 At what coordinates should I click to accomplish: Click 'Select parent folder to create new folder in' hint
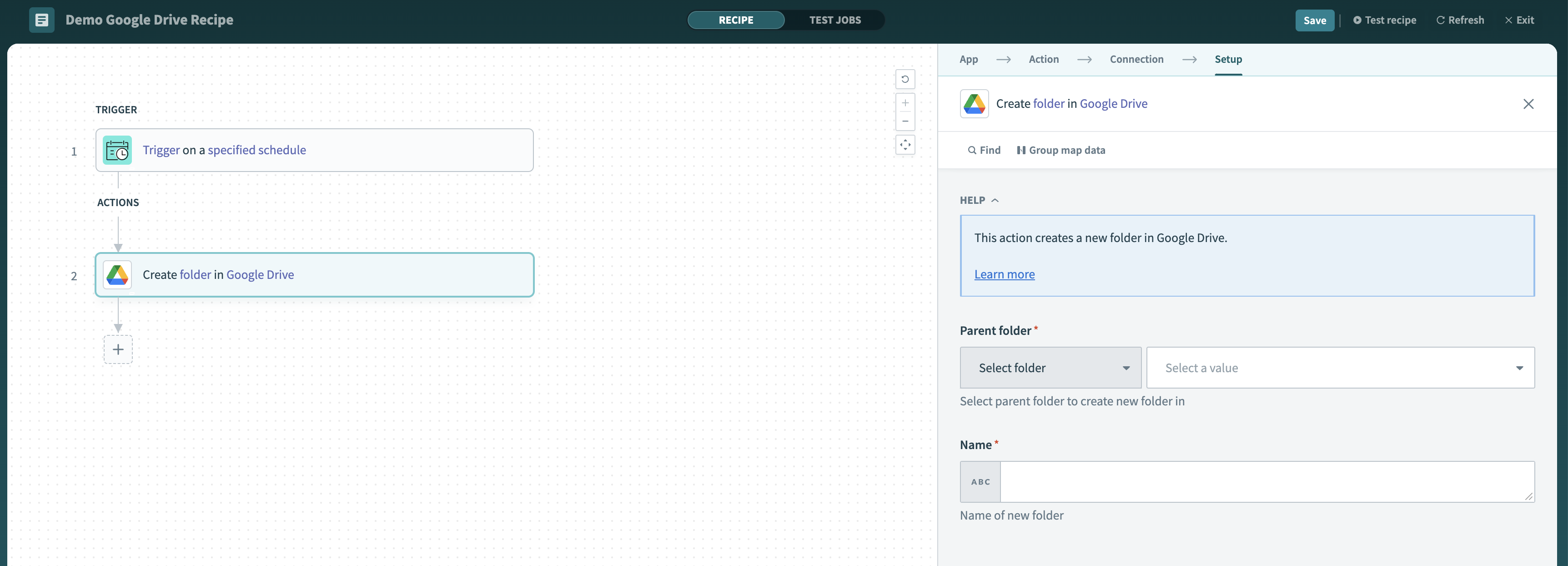coord(1072,401)
